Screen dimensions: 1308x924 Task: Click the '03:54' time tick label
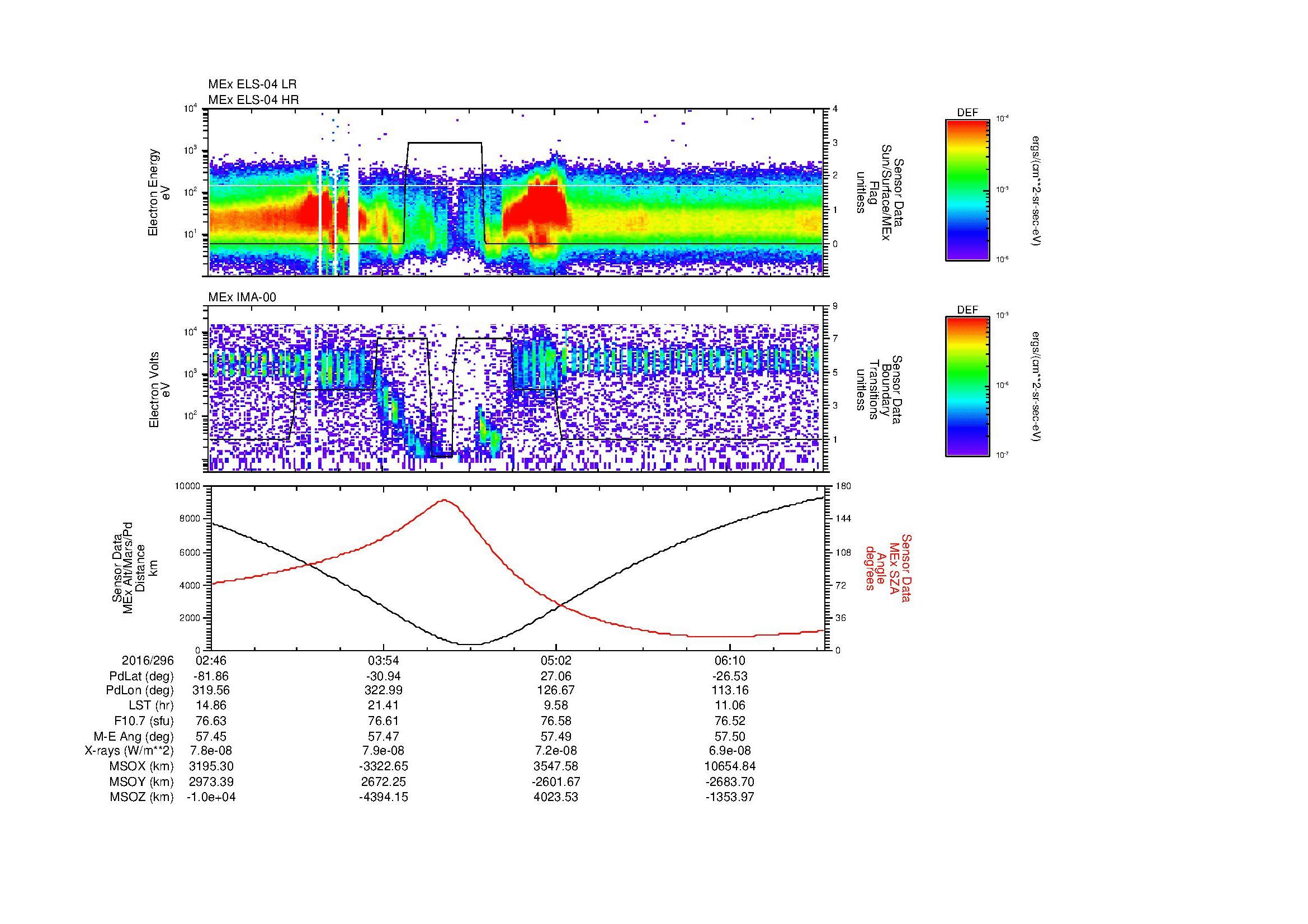click(x=384, y=660)
